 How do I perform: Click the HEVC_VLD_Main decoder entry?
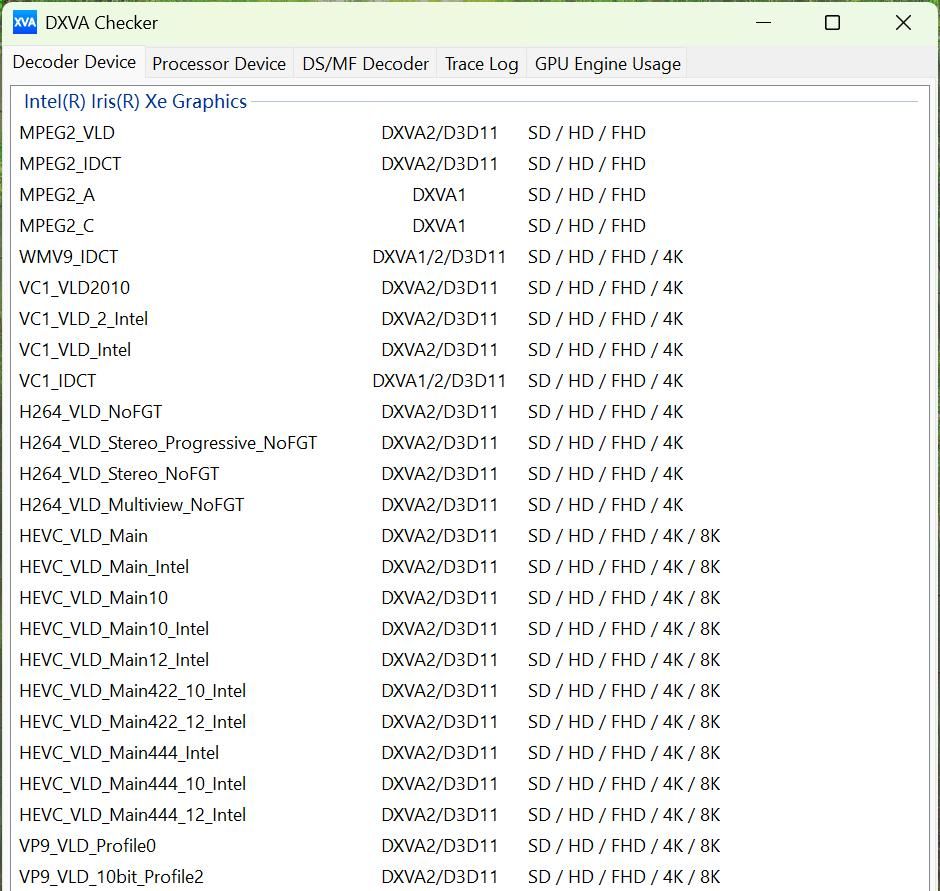[84, 536]
